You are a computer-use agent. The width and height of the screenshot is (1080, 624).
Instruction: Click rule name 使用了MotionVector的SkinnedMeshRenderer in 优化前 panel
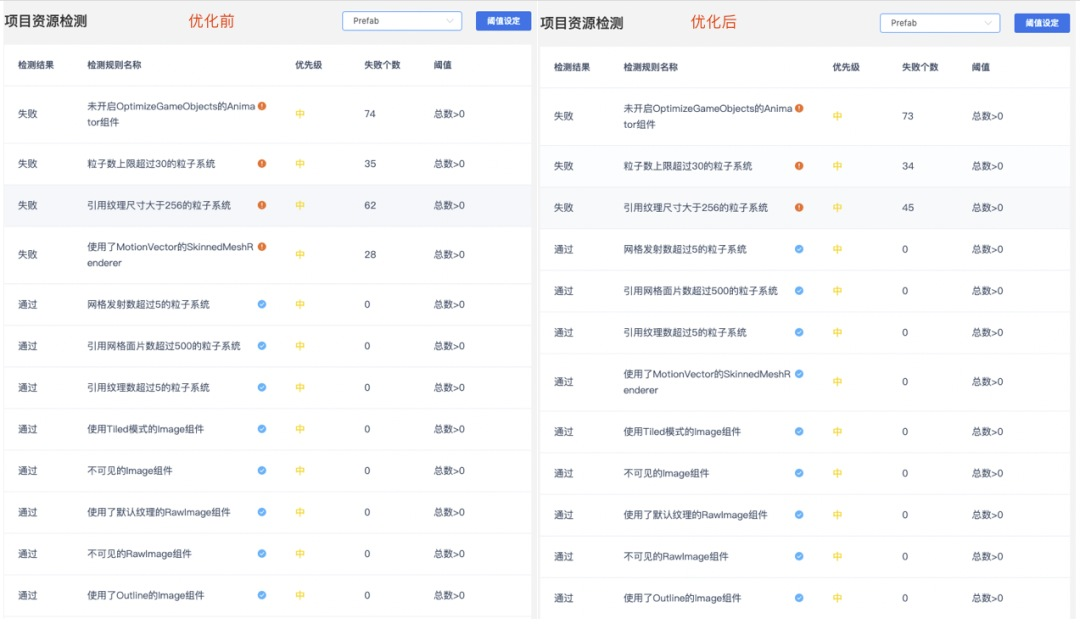170,254
